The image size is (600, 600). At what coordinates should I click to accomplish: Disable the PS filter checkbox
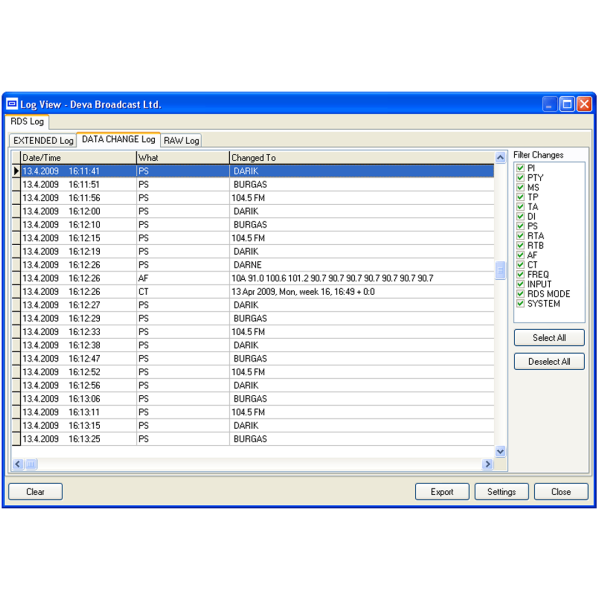tap(520, 226)
